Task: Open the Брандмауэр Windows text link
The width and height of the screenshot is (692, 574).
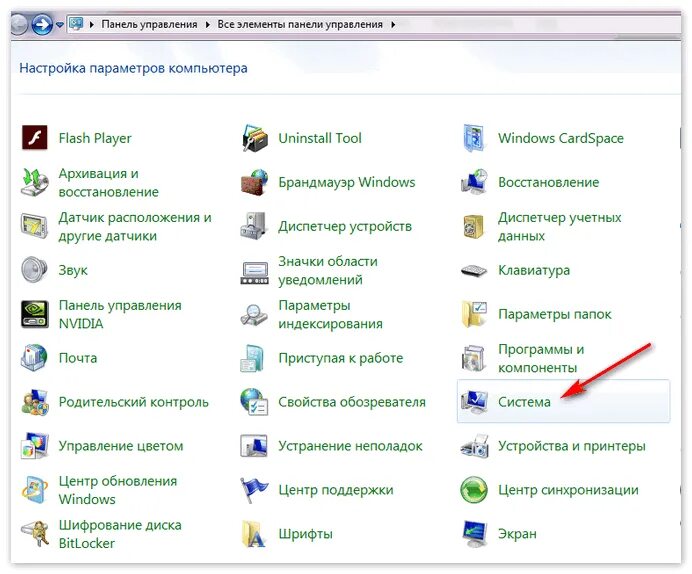Action: [x=347, y=182]
